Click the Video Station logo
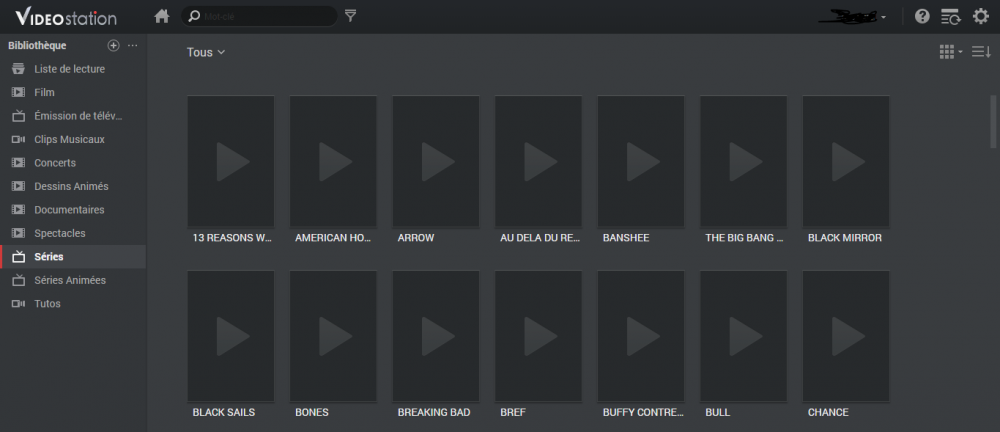1000x432 pixels. click(x=66, y=17)
